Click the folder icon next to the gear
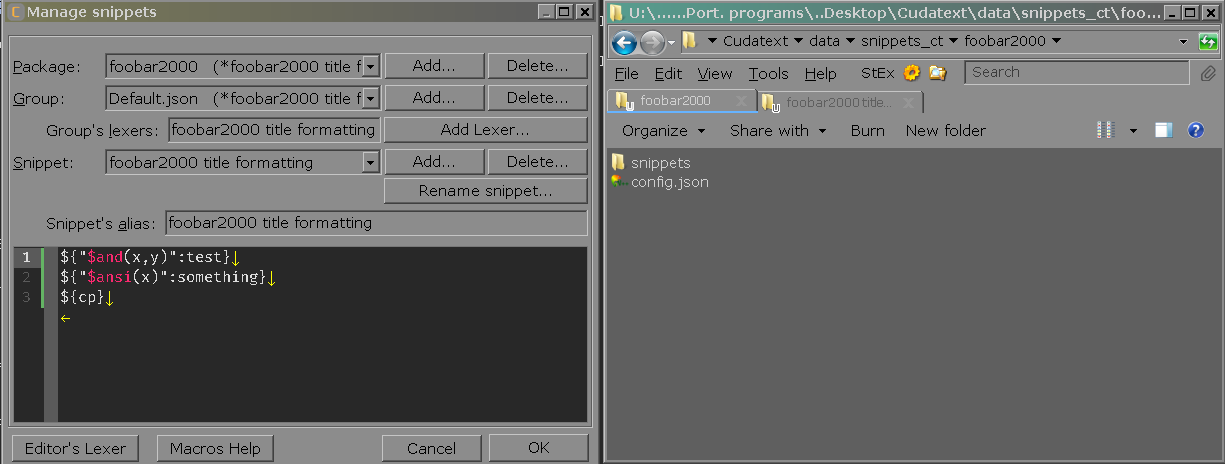The height and width of the screenshot is (464, 1225). [x=937, y=73]
